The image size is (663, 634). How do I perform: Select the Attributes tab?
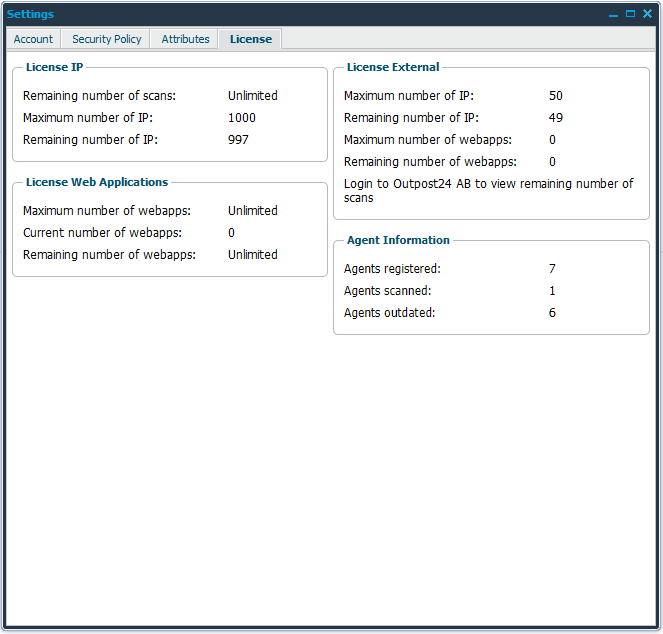point(186,39)
